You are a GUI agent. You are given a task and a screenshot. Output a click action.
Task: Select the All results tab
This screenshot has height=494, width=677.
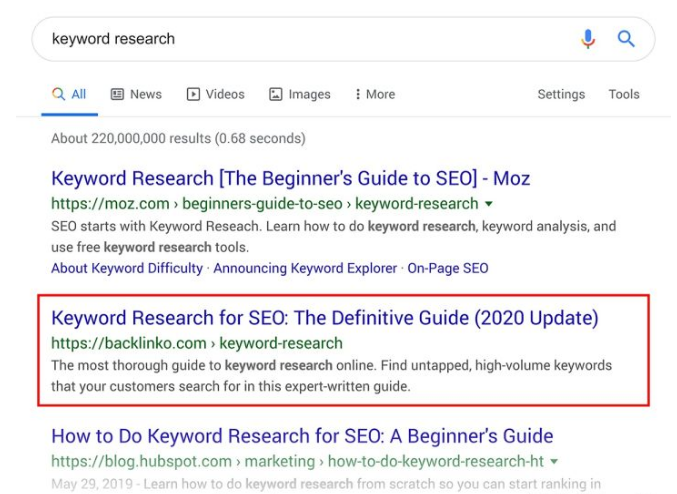70,94
